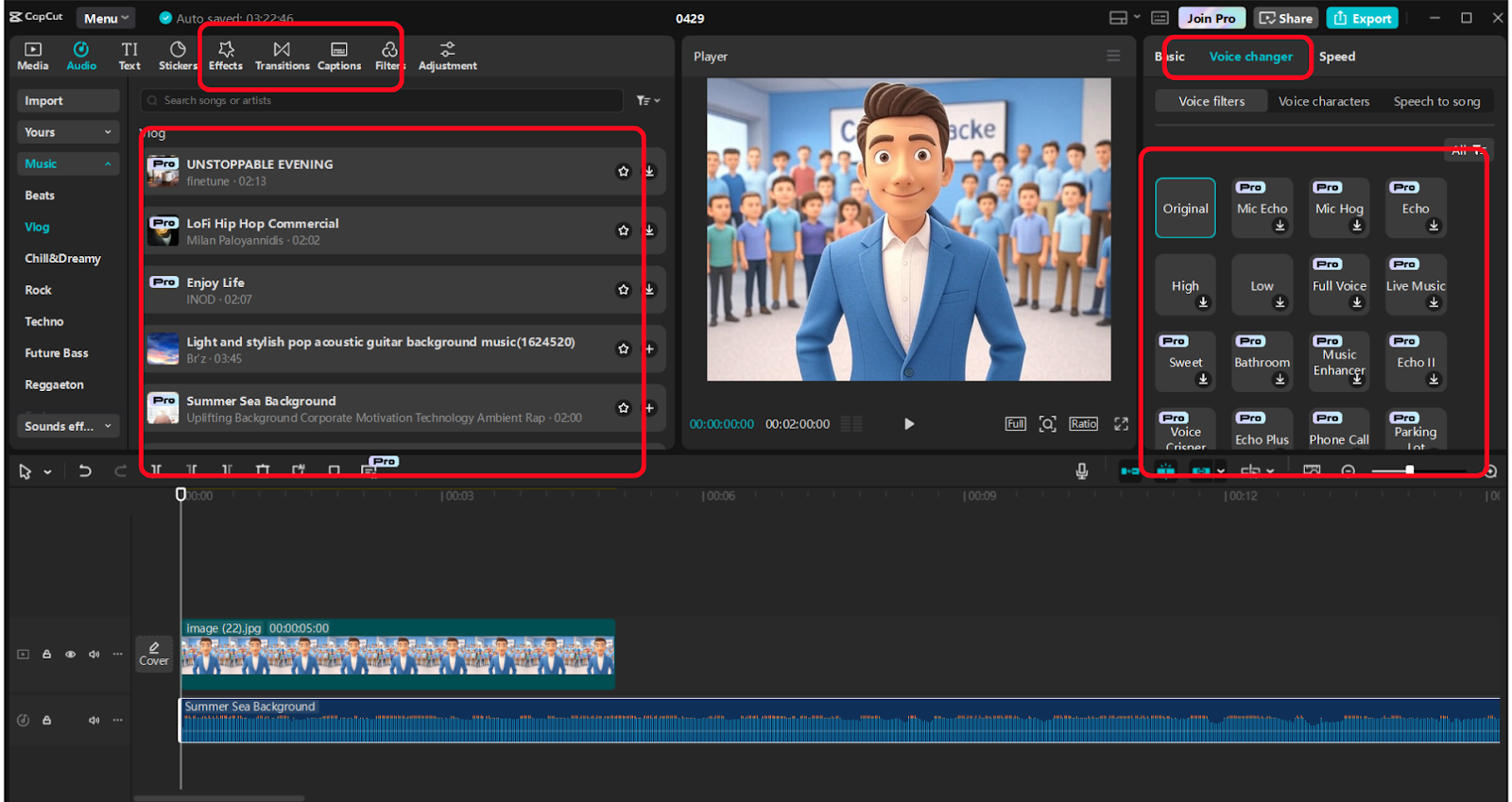Screen dimensions: 1512x802
Task: Adjust the timeline zoom slider handle
Action: pyautogui.click(x=1409, y=470)
